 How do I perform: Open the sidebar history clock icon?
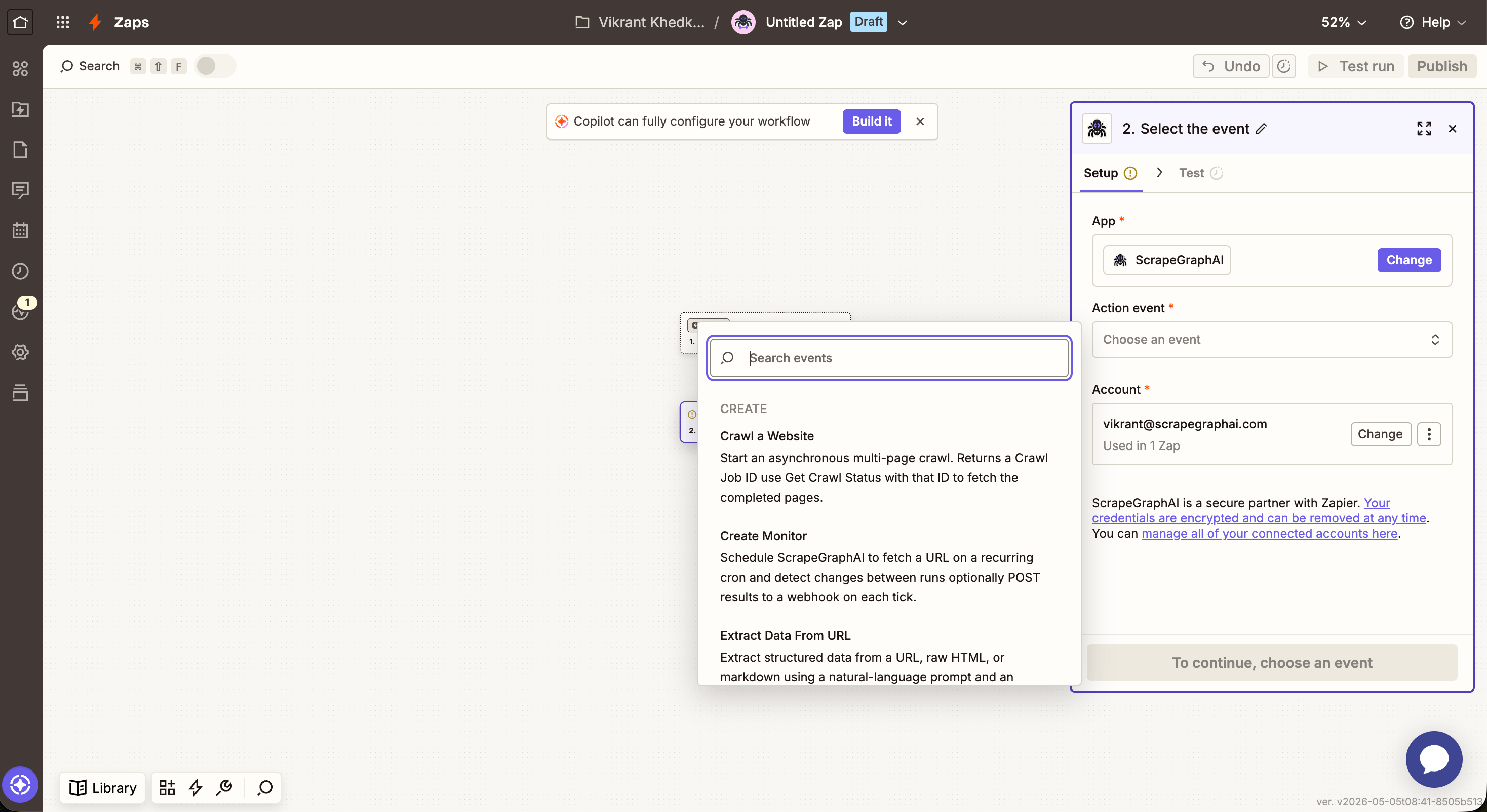pos(20,271)
